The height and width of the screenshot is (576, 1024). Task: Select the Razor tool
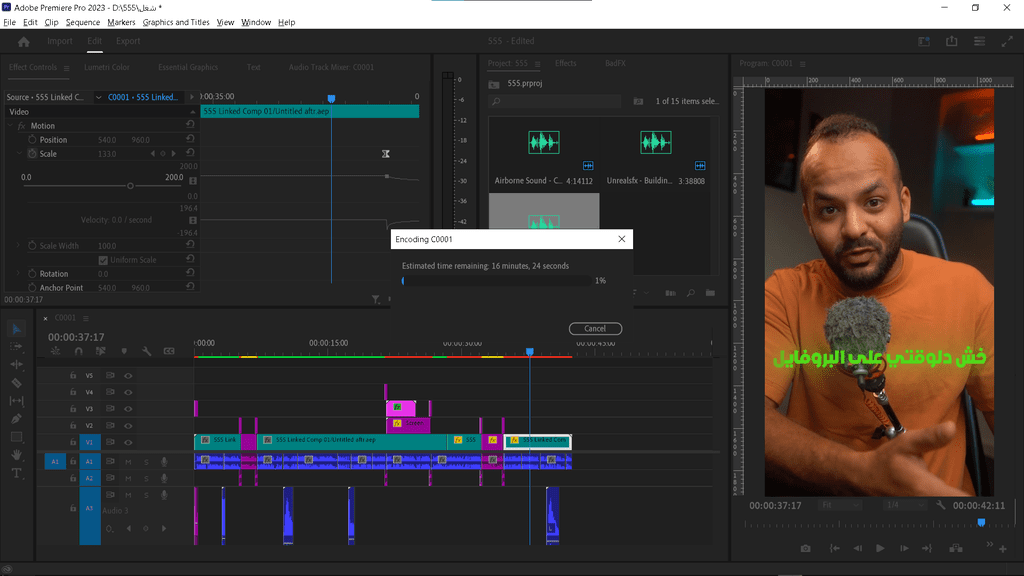click(x=17, y=383)
